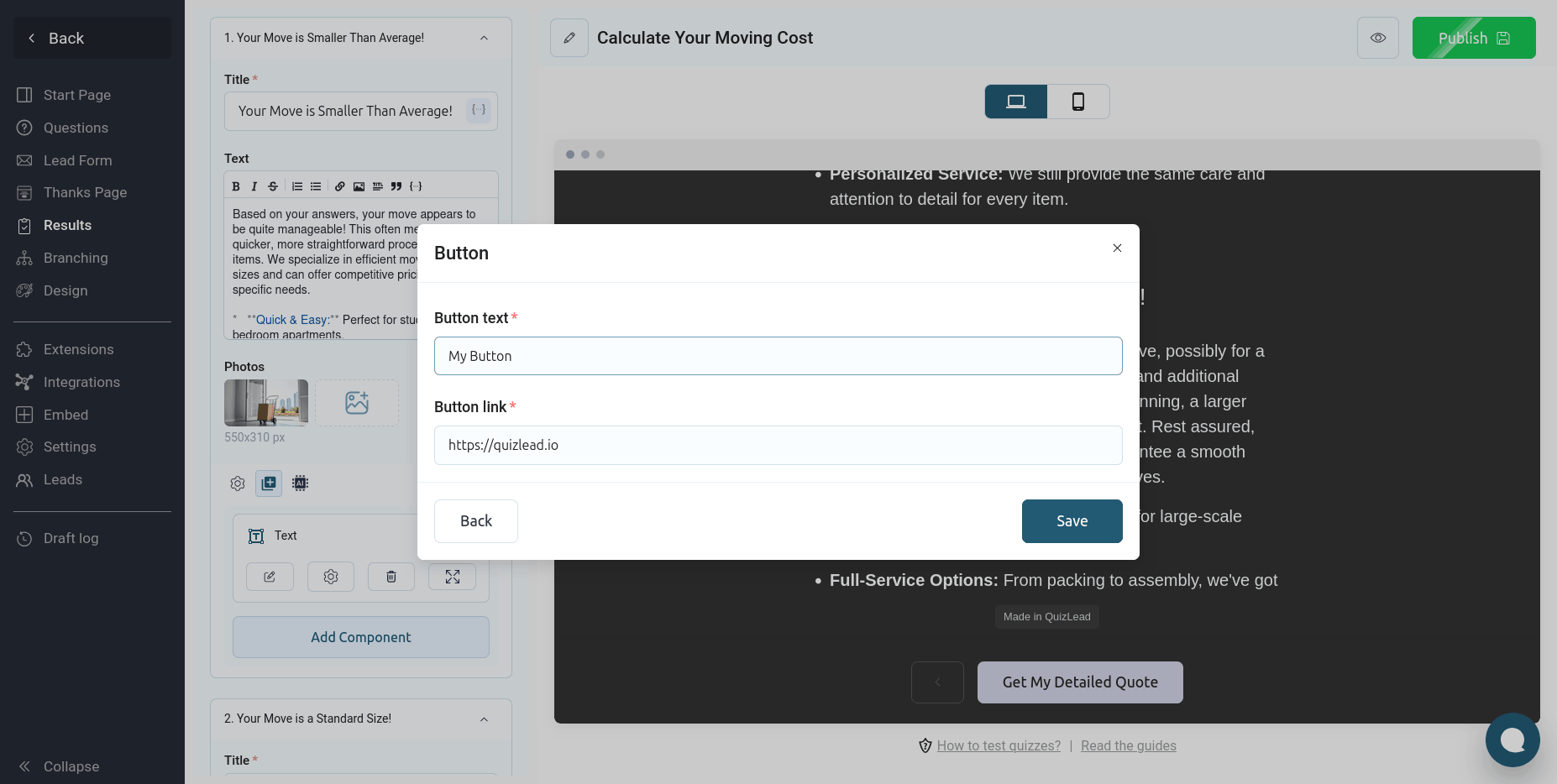This screenshot has height=784, width=1557.
Task: Collapse the 'Your Move is Smaller Than Average' section
Action: pos(484,38)
